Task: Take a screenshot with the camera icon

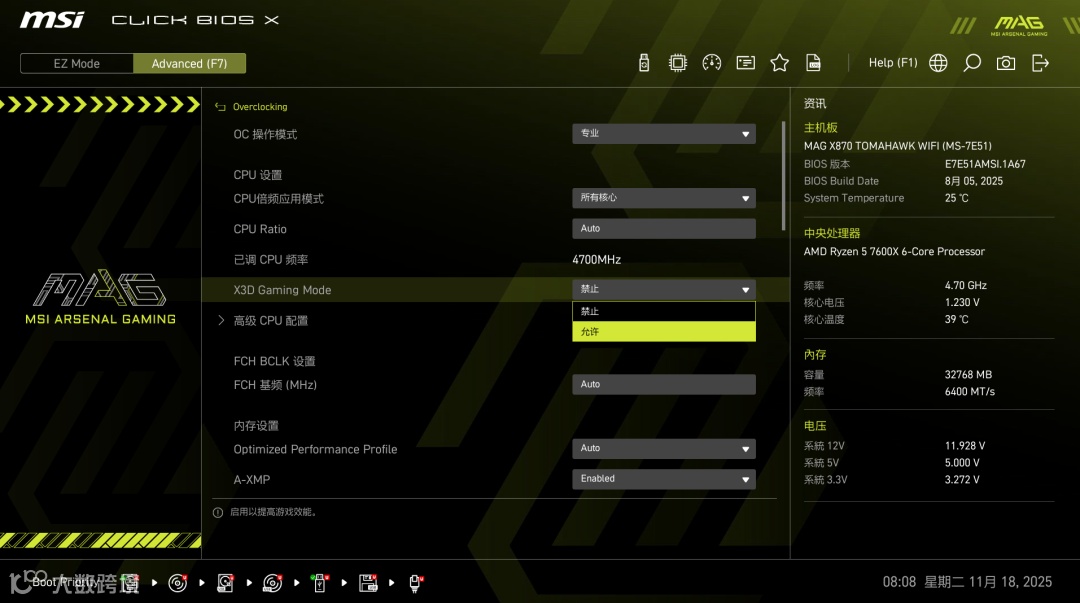Action: pos(1006,63)
